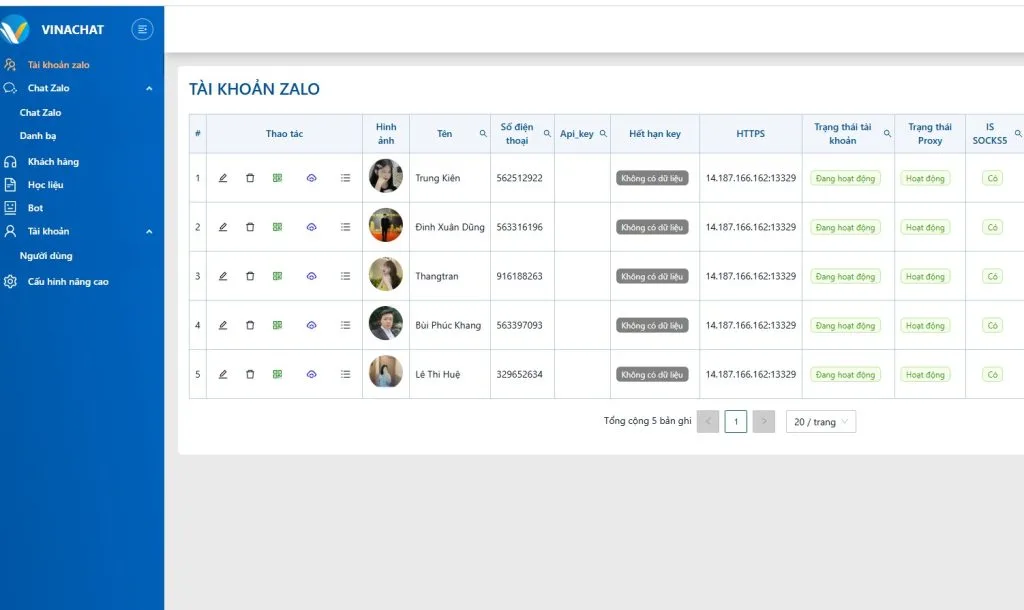Go to Cấu hình nâng cao settings
This screenshot has width=1024, height=610.
click(68, 282)
